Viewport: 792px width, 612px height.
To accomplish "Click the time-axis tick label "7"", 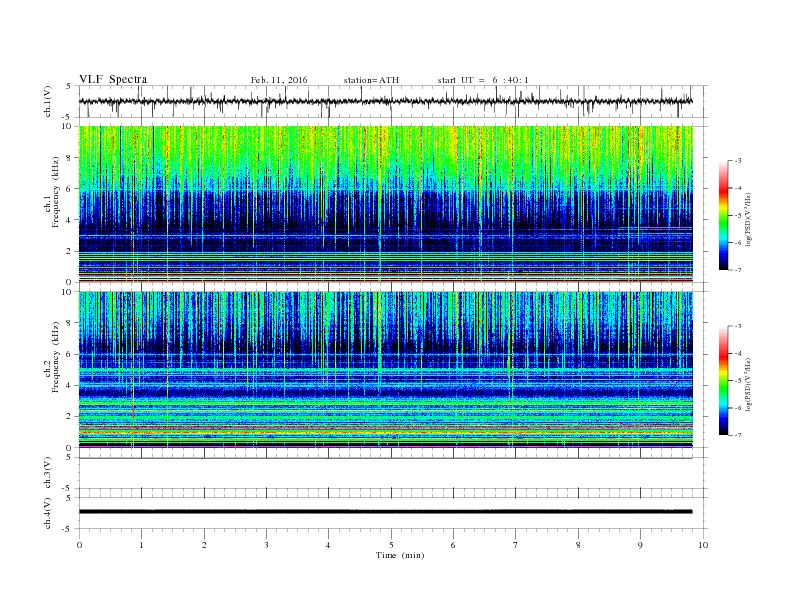I will pos(516,545).
